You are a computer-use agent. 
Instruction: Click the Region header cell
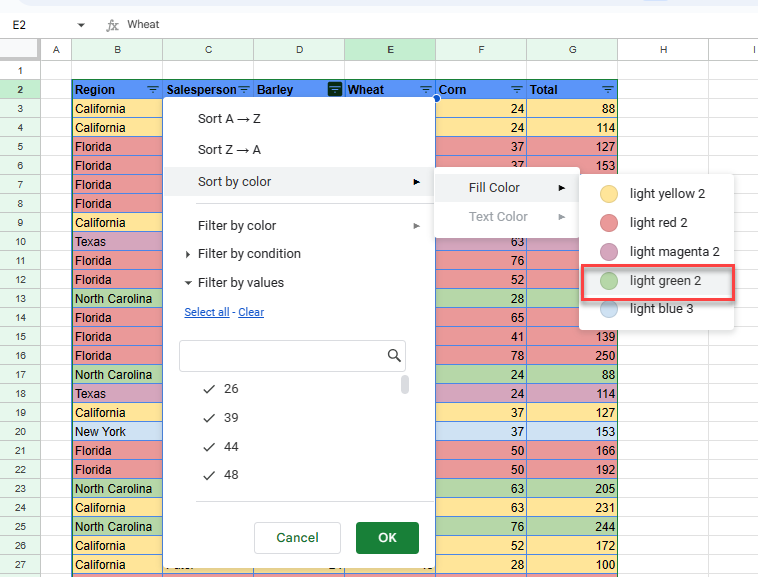[x=117, y=89]
